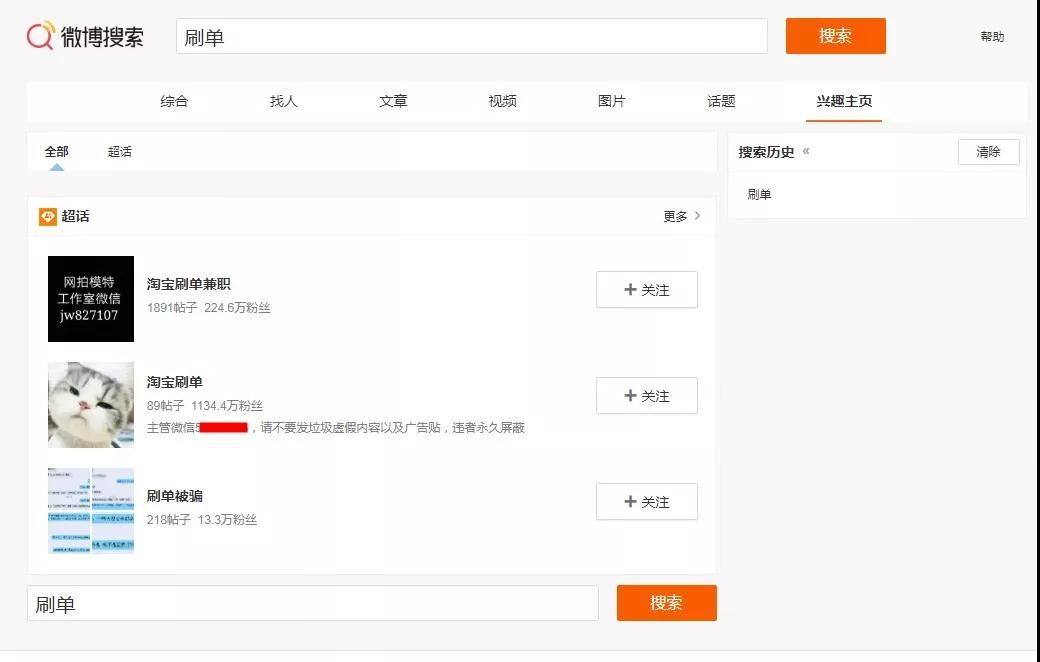Select the 话题 tab
This screenshot has width=1040, height=662.
721,101
